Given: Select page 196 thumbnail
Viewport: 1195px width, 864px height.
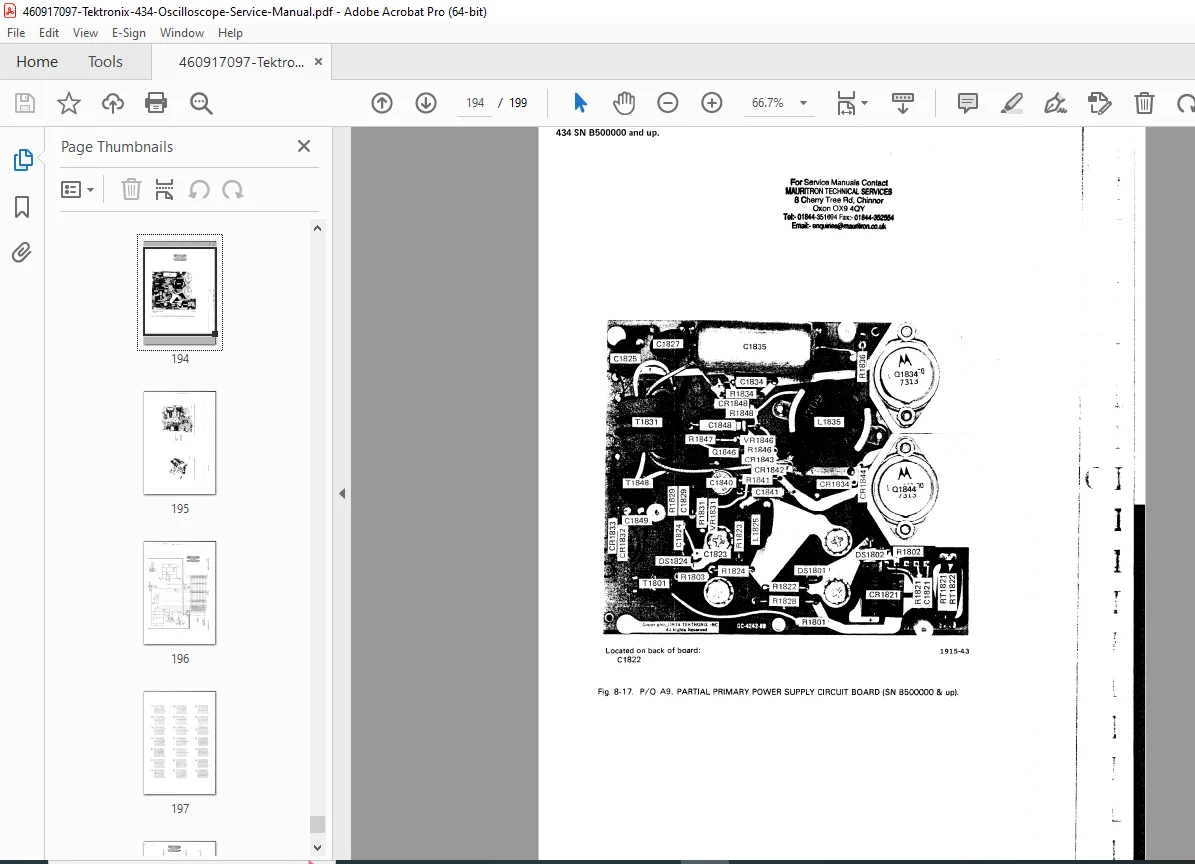Looking at the screenshot, I should [x=180, y=593].
